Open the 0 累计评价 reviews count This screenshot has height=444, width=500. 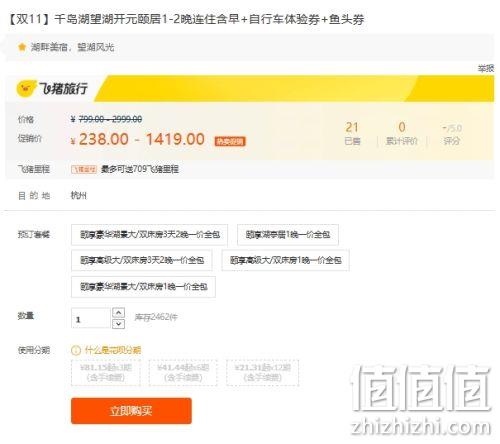(402, 133)
